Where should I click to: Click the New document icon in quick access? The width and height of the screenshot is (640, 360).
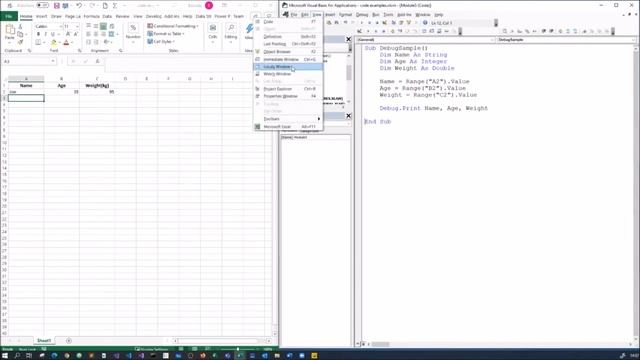pos(105,6)
